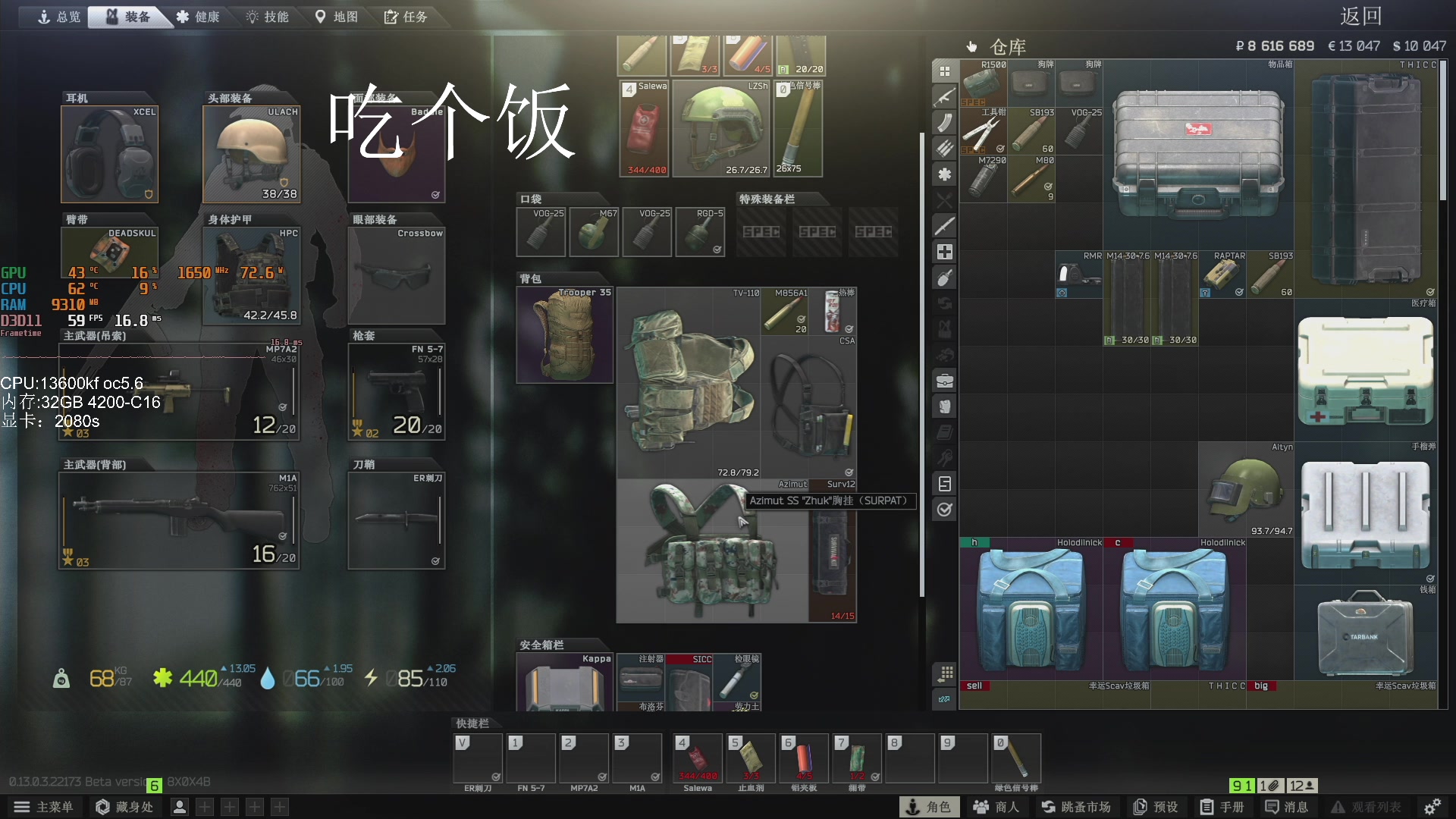Select ER bayonet in scabbard slot
The image size is (1456, 819).
click(397, 521)
